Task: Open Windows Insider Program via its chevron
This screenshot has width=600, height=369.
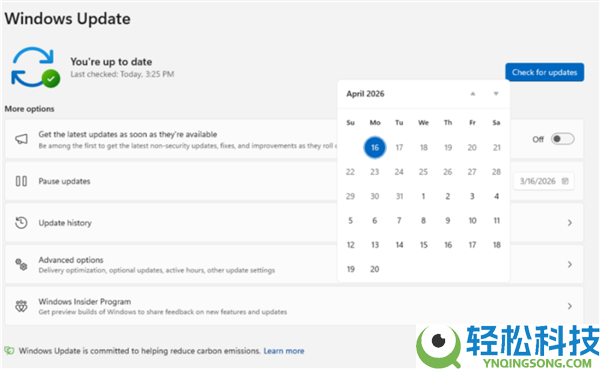Action: point(570,306)
